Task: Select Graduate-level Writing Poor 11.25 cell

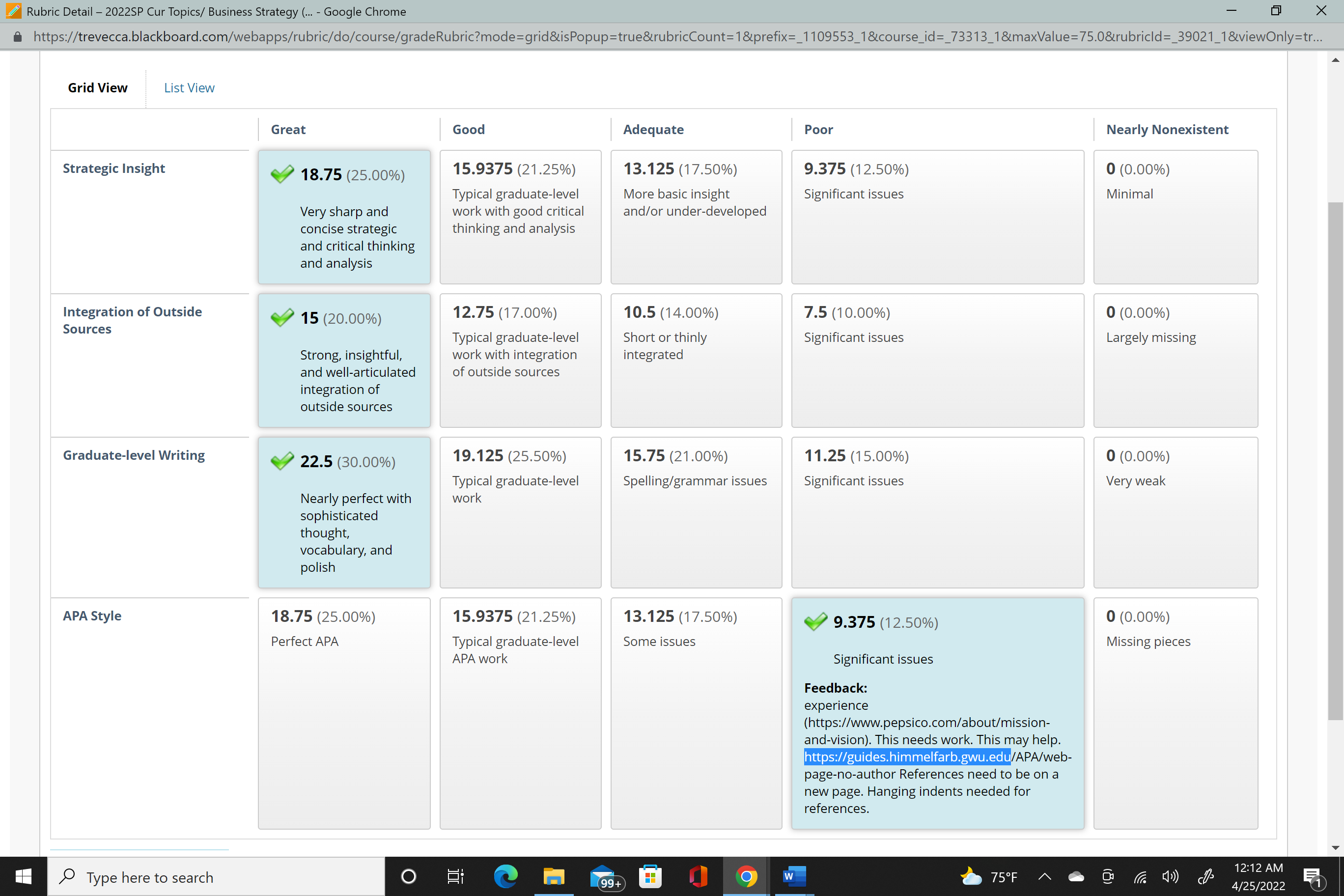Action: pos(937,512)
